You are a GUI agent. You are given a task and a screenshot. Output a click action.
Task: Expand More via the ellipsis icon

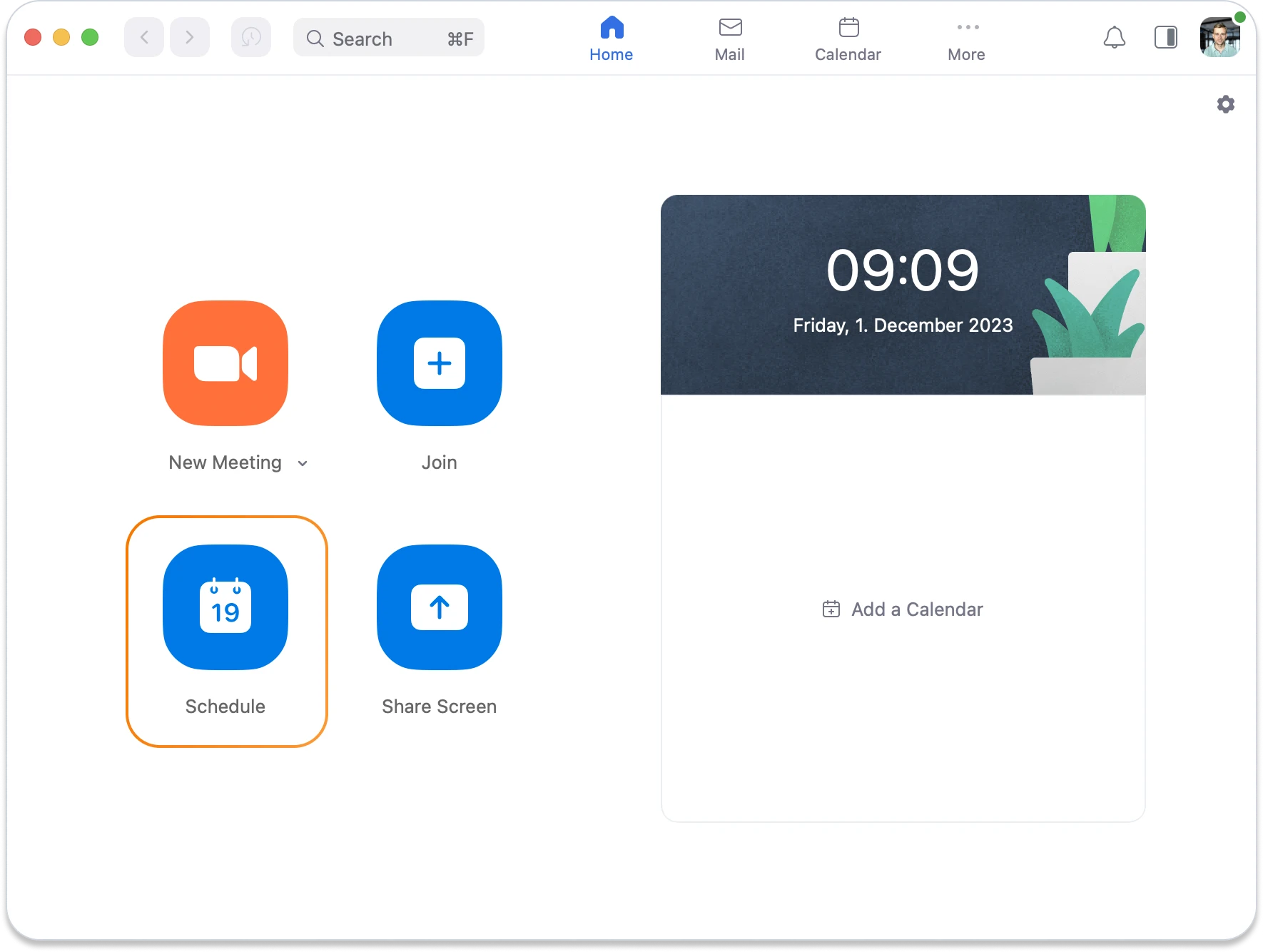click(966, 27)
